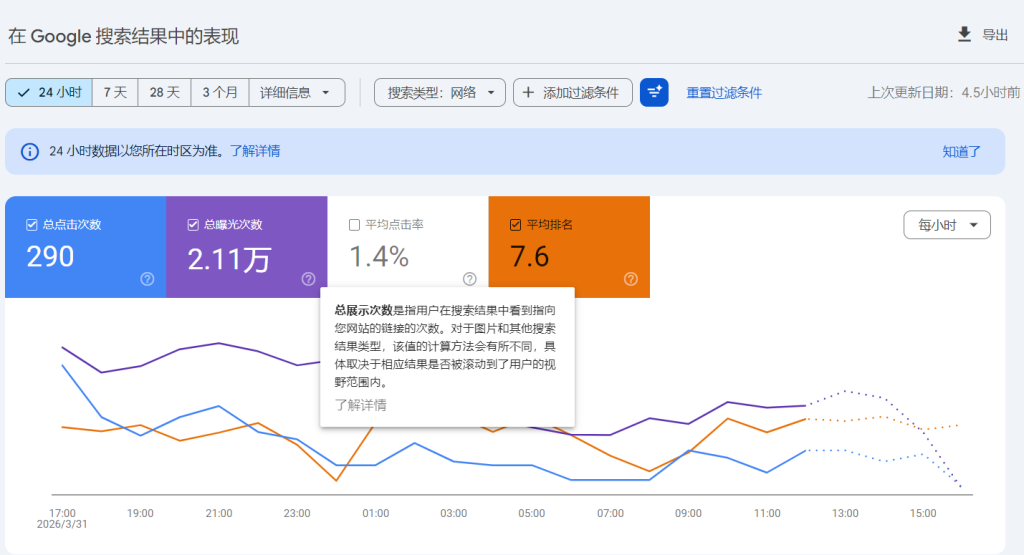The image size is (1024, 555).
Task: Click the 09:00 axis label
Action: (x=688, y=513)
